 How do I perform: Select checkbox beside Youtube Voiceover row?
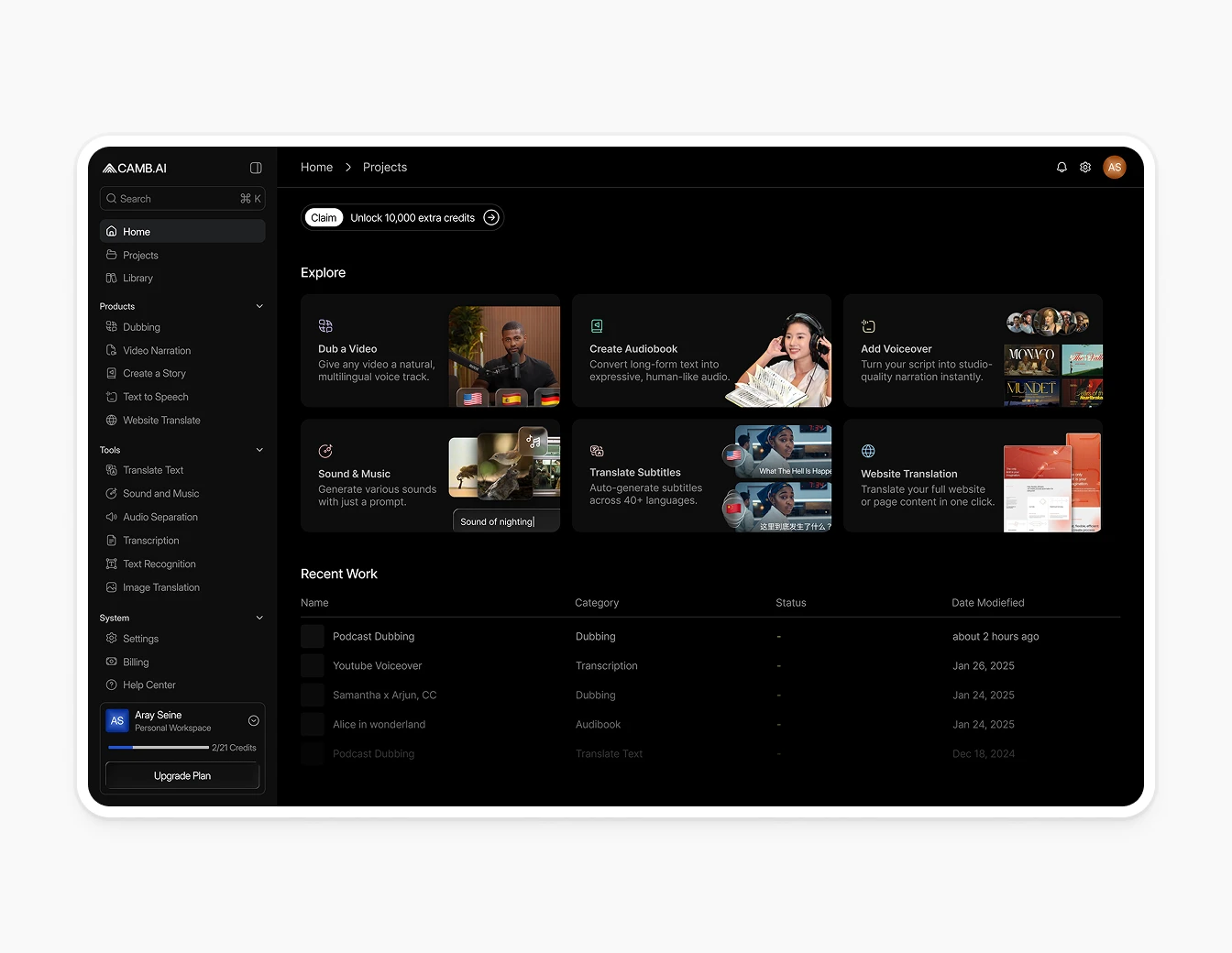pyautogui.click(x=313, y=666)
